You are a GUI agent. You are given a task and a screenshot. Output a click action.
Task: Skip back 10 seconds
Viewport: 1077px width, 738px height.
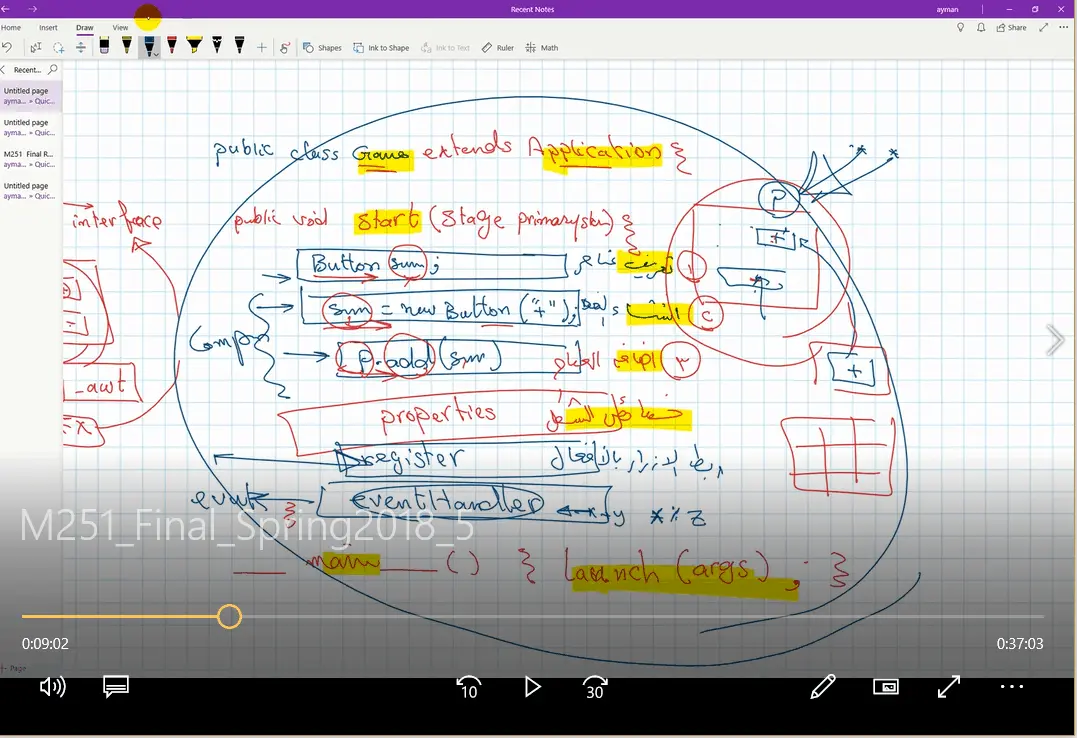click(x=469, y=687)
